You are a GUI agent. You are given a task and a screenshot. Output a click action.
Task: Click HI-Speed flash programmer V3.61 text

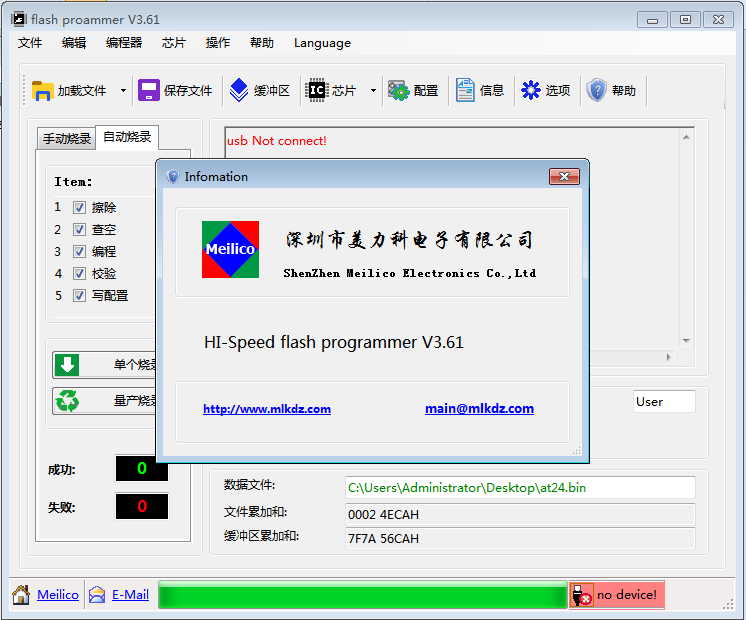334,342
